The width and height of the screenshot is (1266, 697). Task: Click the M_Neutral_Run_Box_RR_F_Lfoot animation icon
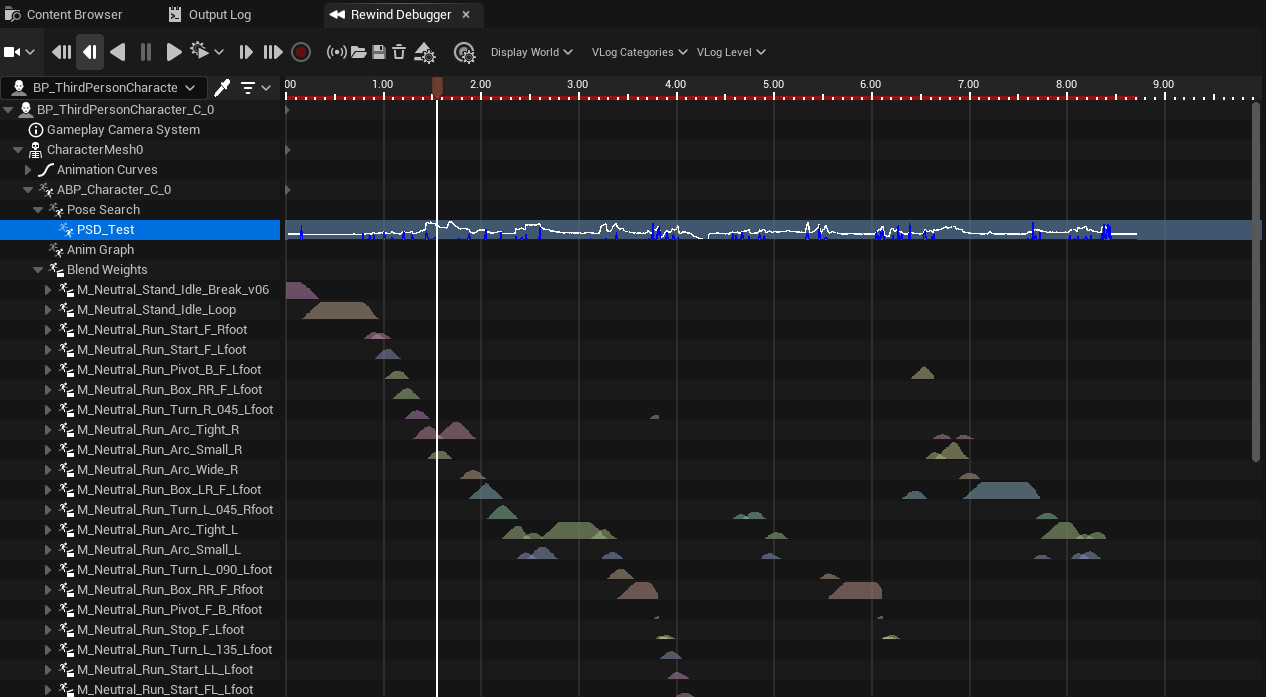[x=66, y=390]
